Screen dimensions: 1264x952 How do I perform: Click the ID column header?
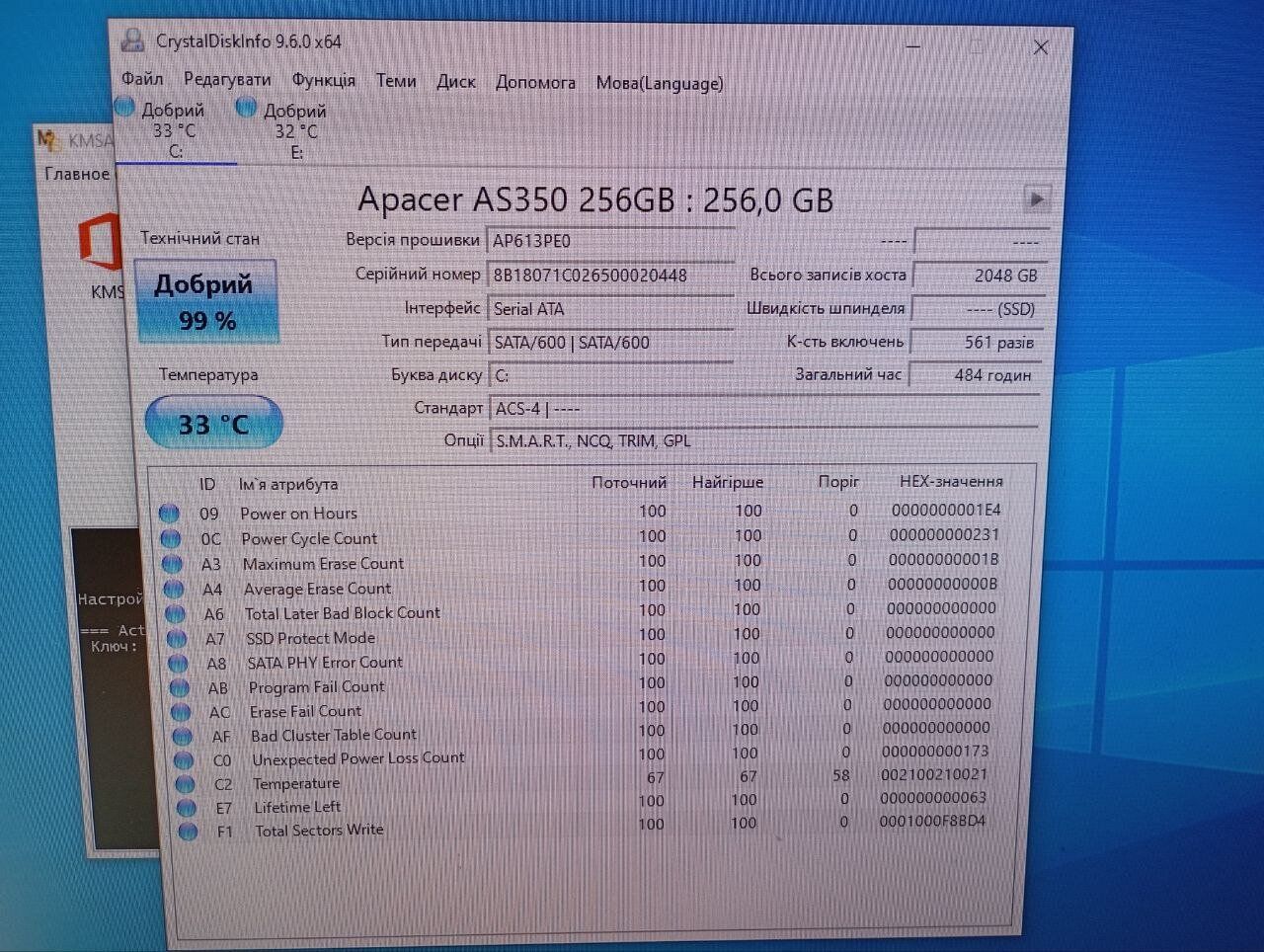point(207,484)
